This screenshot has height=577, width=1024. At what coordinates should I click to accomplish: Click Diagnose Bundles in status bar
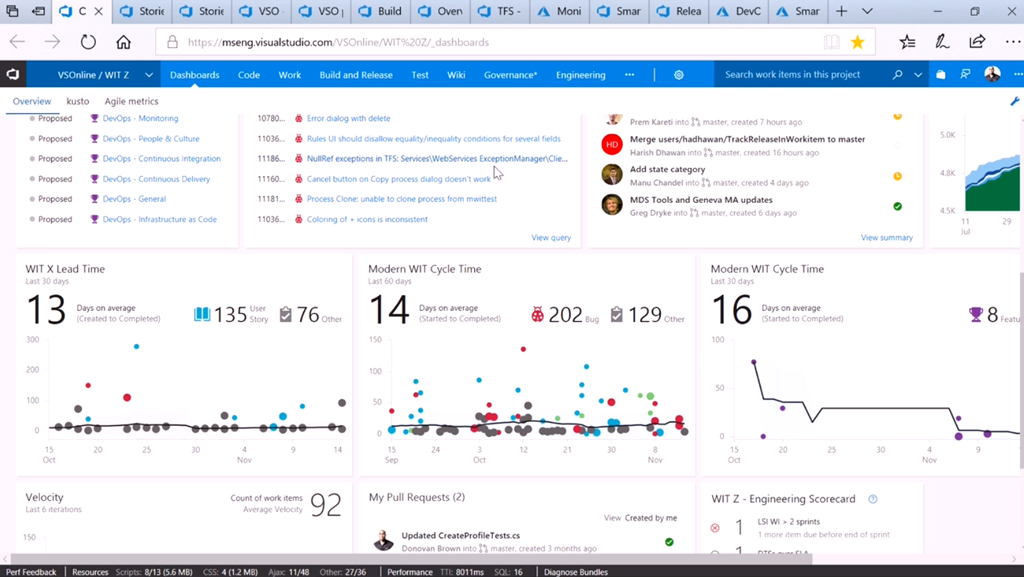575,572
